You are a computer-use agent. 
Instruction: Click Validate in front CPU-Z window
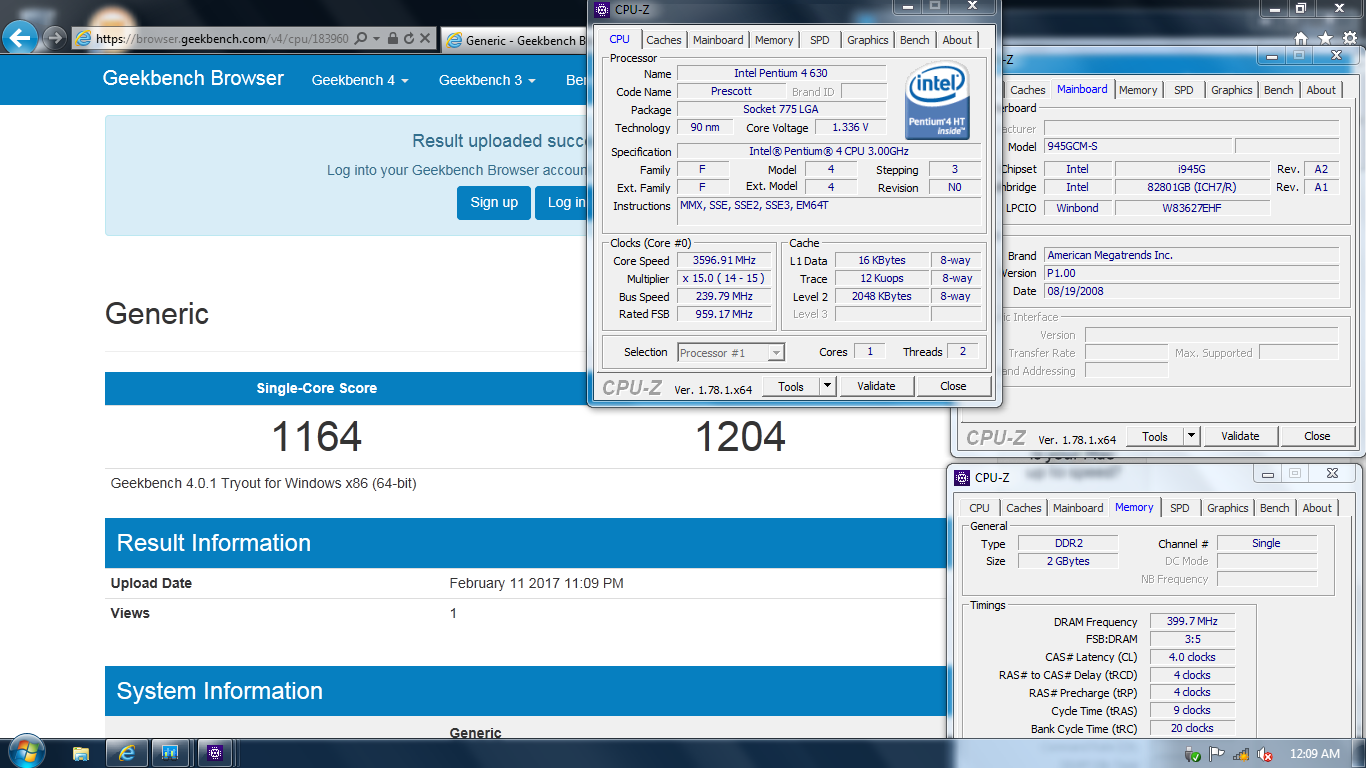pos(876,386)
